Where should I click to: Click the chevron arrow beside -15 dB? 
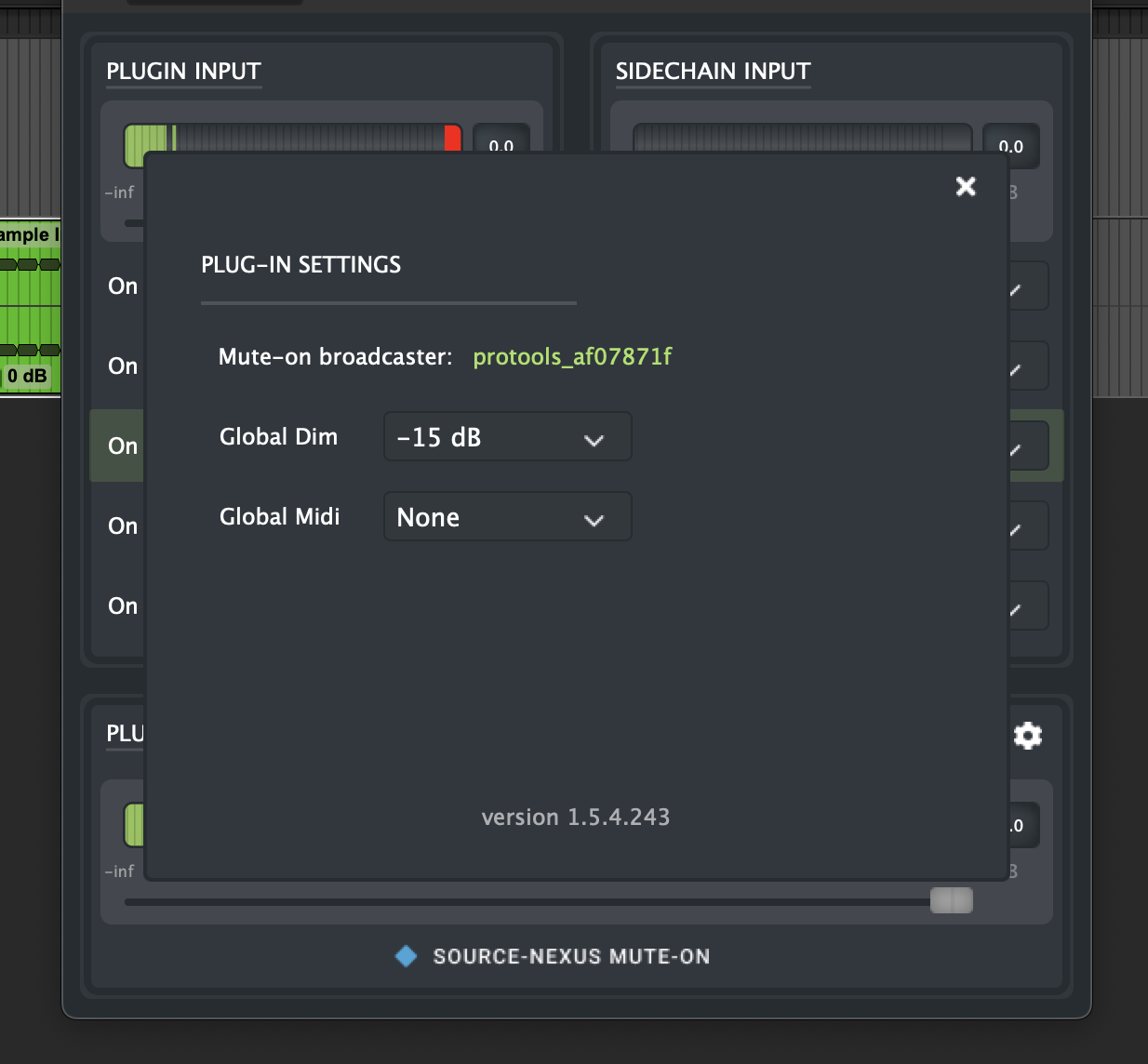tap(594, 440)
